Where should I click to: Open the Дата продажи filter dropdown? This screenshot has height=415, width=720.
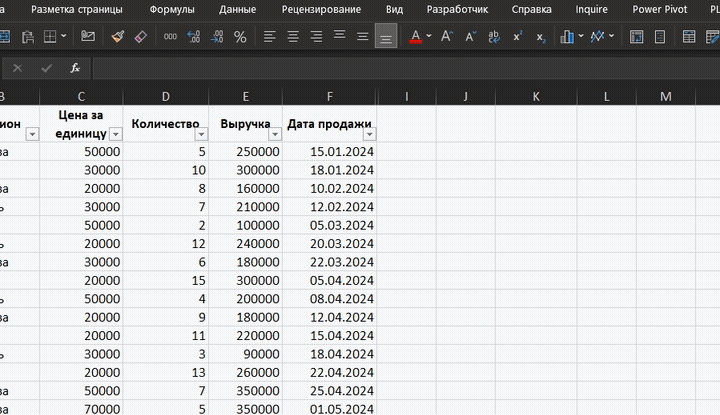[x=369, y=134]
